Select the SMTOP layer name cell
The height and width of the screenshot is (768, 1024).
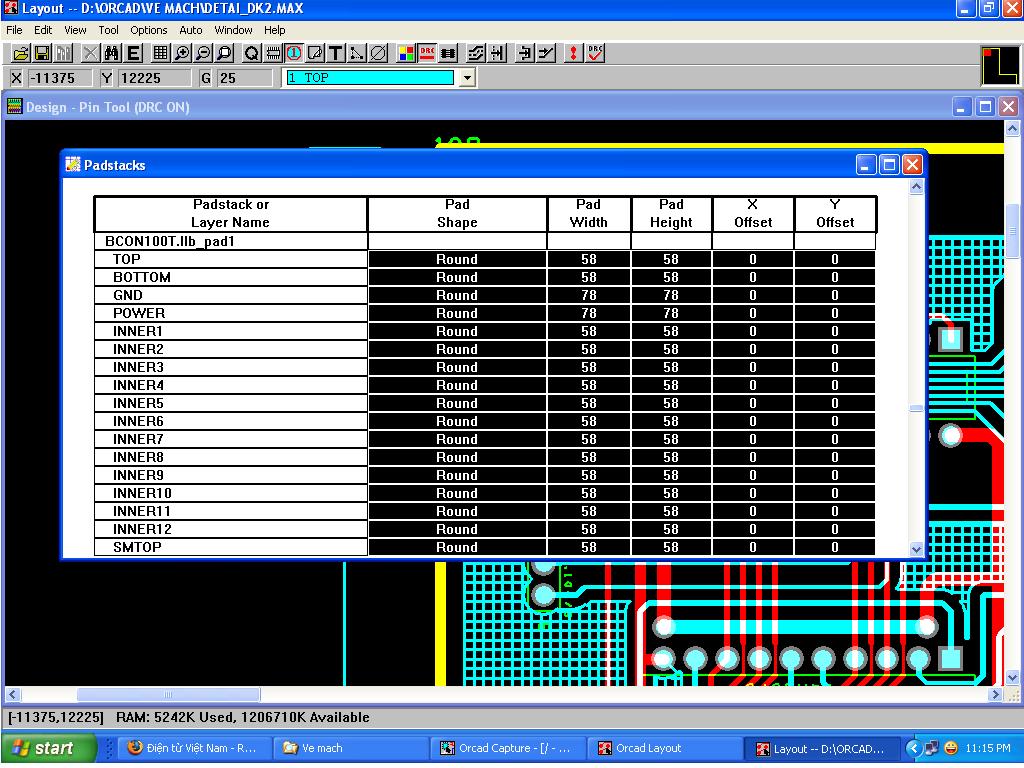pyautogui.click(x=231, y=547)
